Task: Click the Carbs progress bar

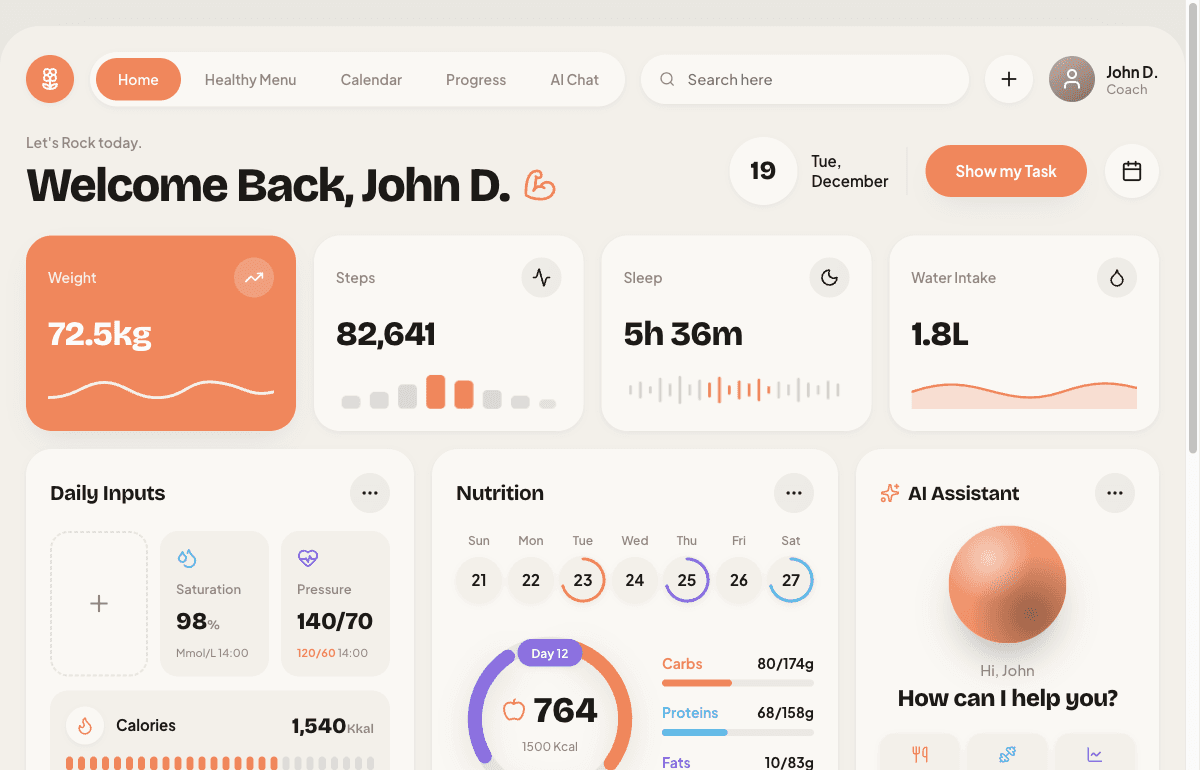Action: [x=738, y=683]
